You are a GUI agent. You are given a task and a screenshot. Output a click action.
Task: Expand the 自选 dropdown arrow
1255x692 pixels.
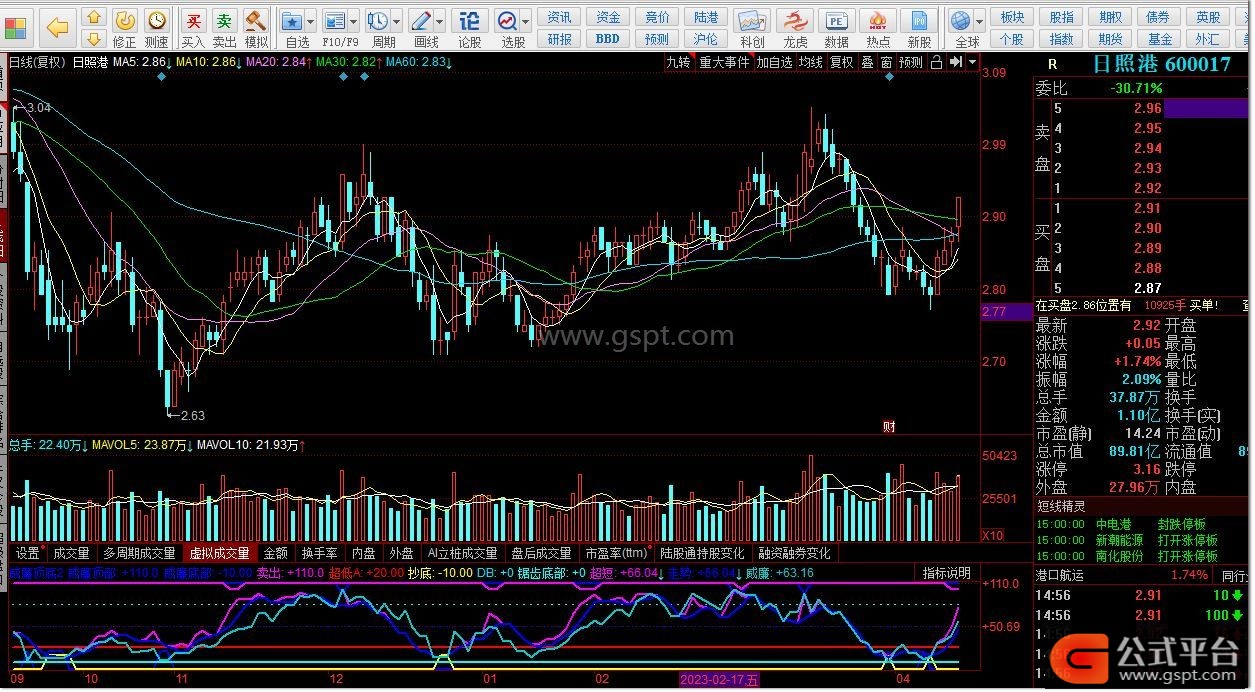(x=311, y=21)
